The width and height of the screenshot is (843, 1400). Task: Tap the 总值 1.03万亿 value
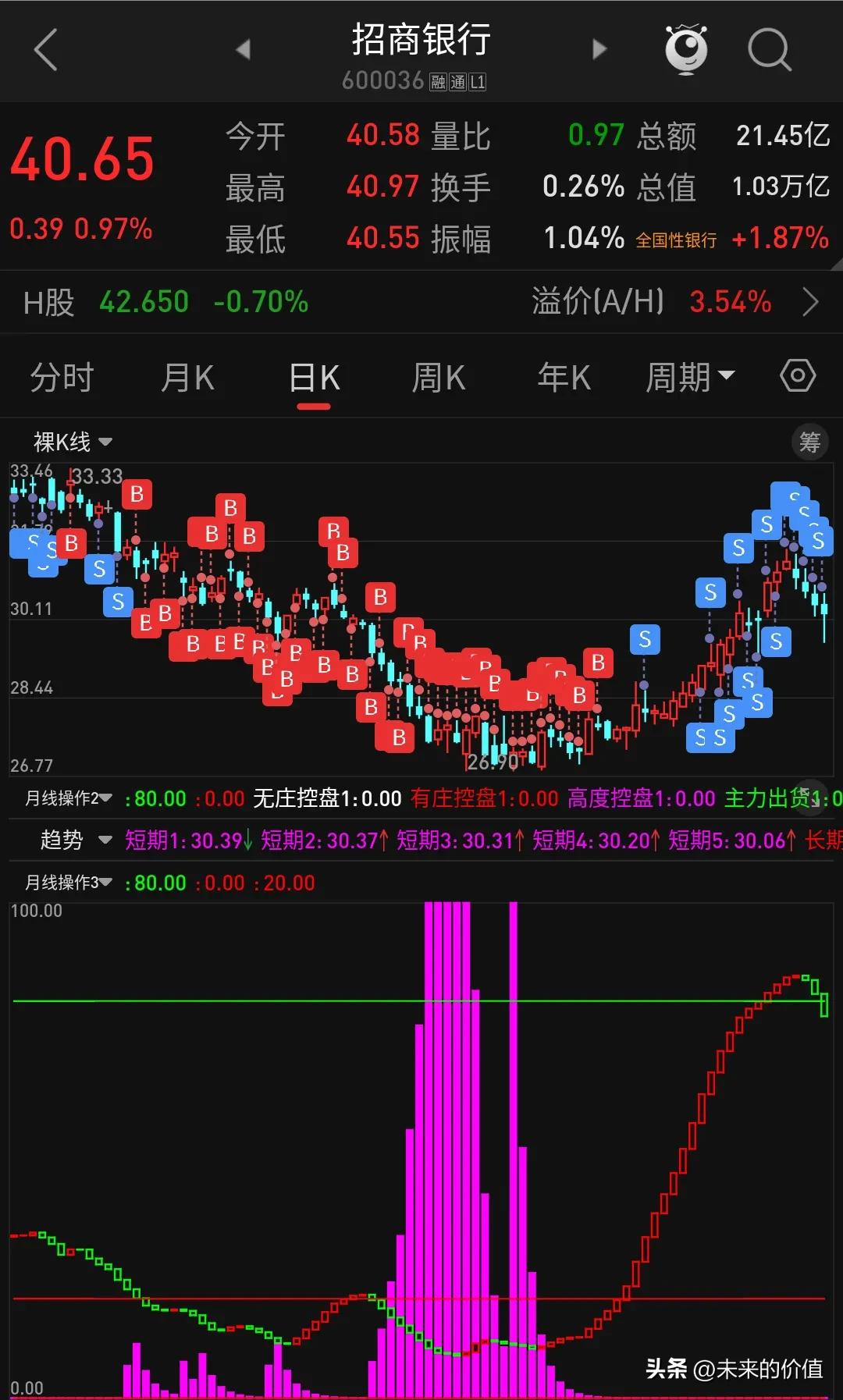[781, 187]
